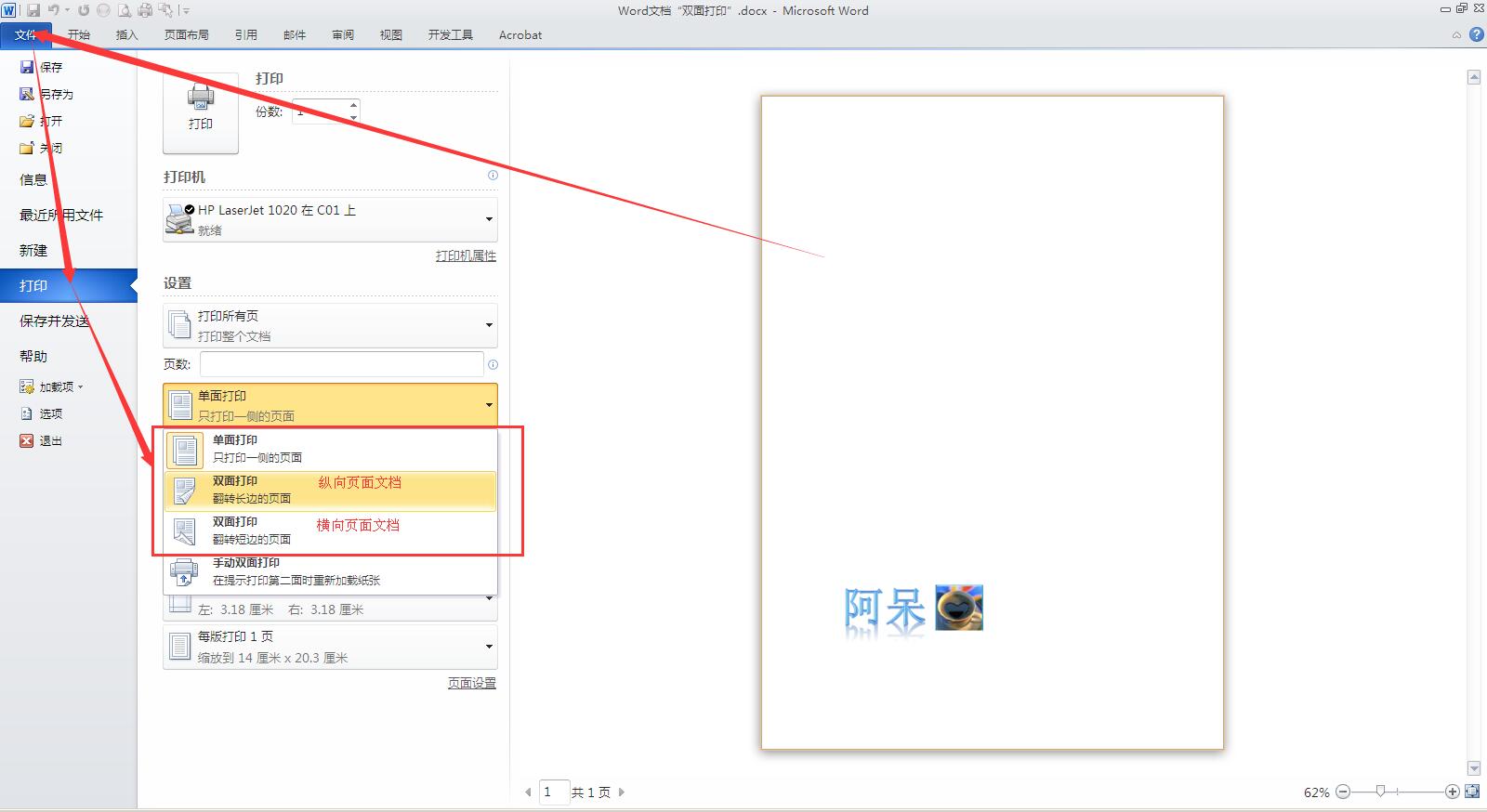Open 选项 in backstage menu
This screenshot has width=1487, height=812.
[41, 413]
